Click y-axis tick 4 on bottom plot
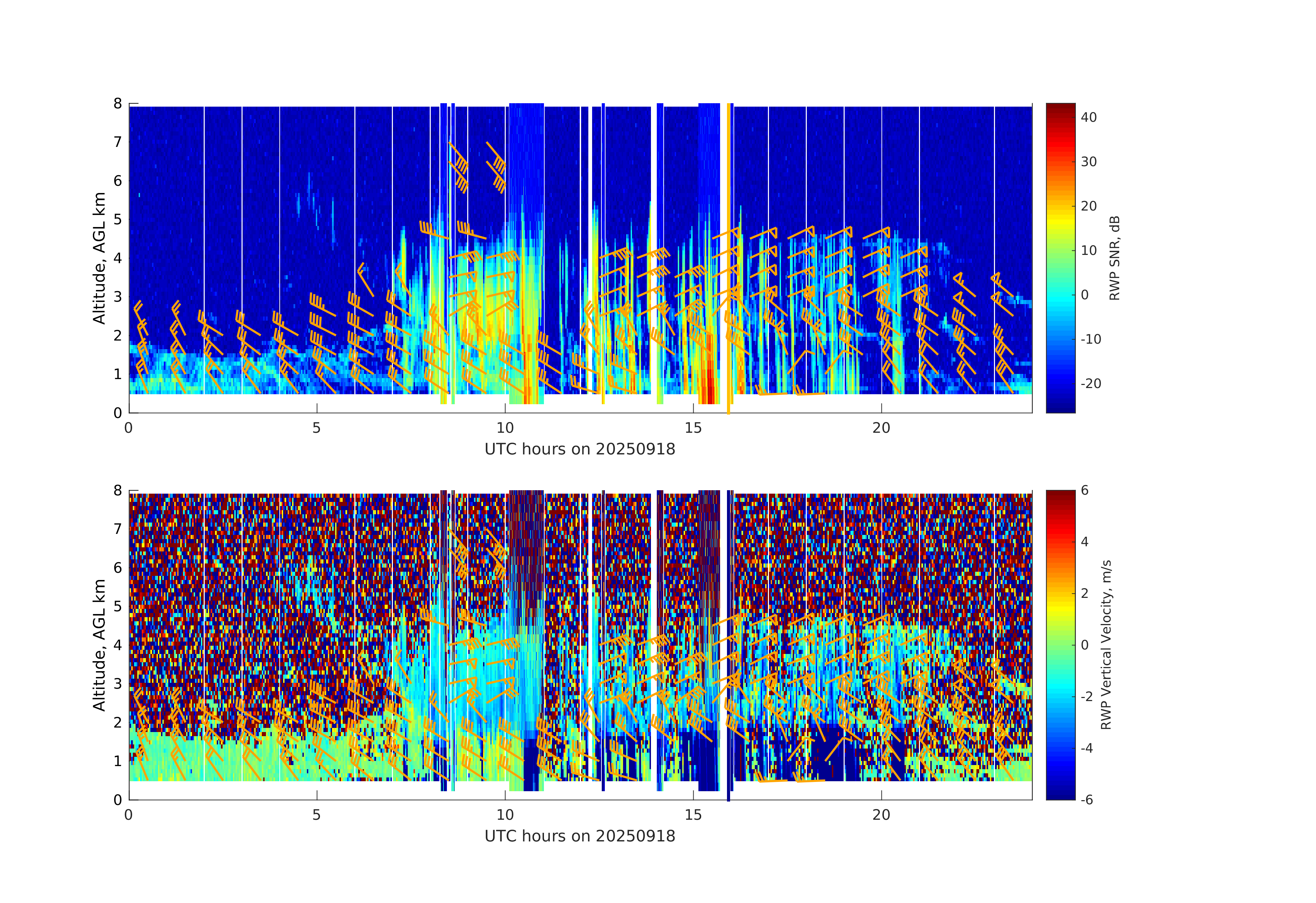This screenshot has height=903, width=1316. pyautogui.click(x=118, y=644)
